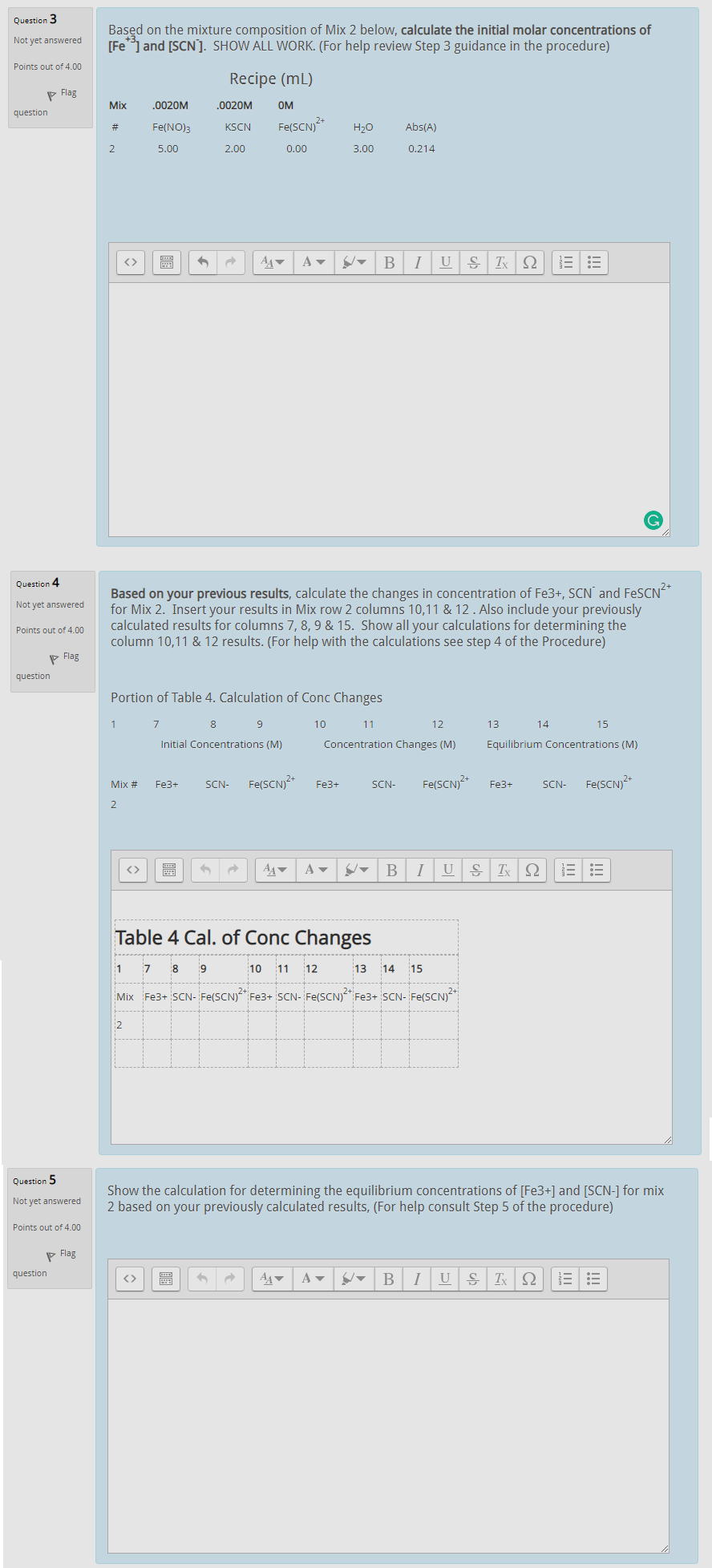This screenshot has width=712, height=1568.
Task: Insert bulleted list in Question 3 editor
Action: coord(594,262)
